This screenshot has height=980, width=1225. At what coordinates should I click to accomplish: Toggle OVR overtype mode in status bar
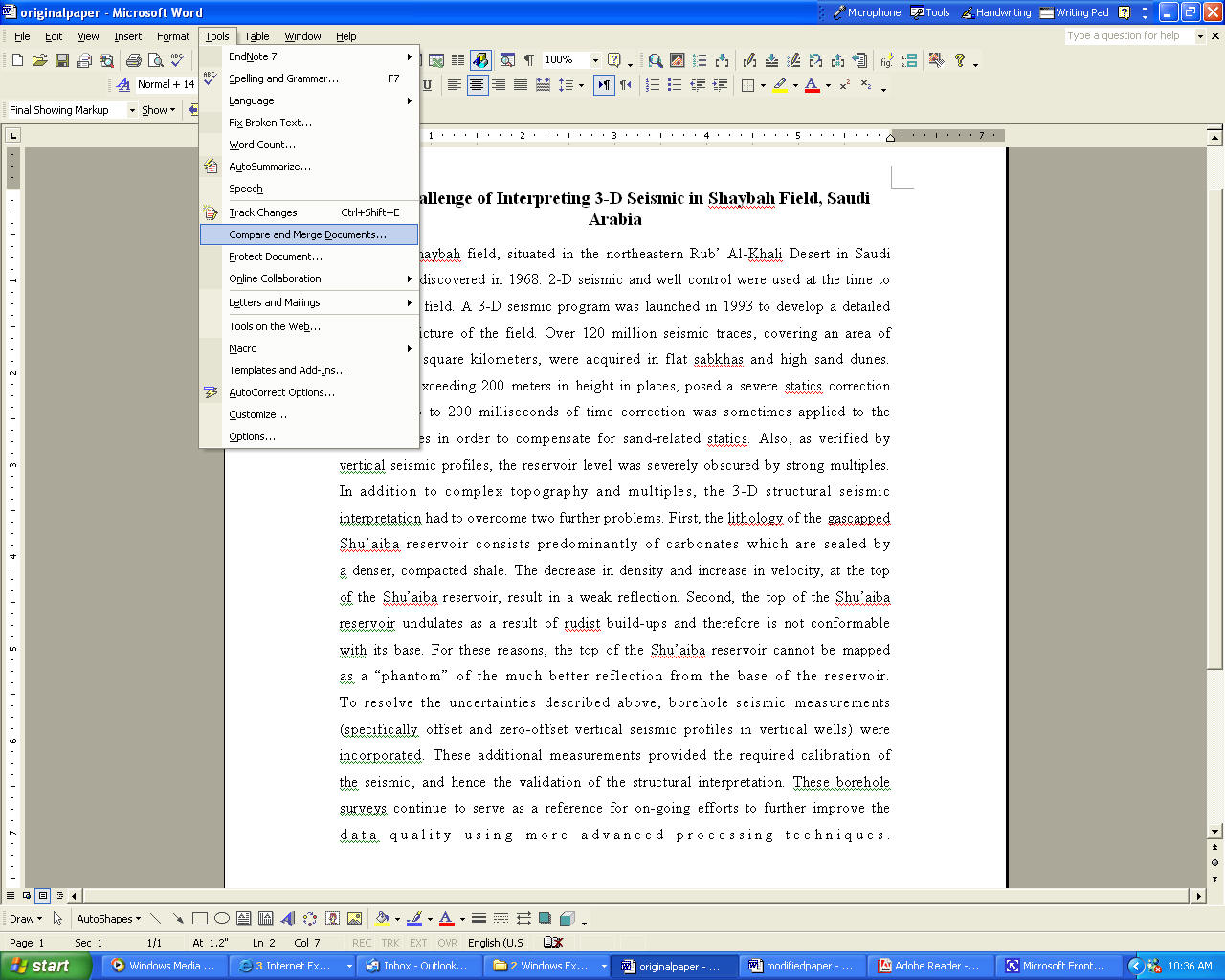(447, 943)
